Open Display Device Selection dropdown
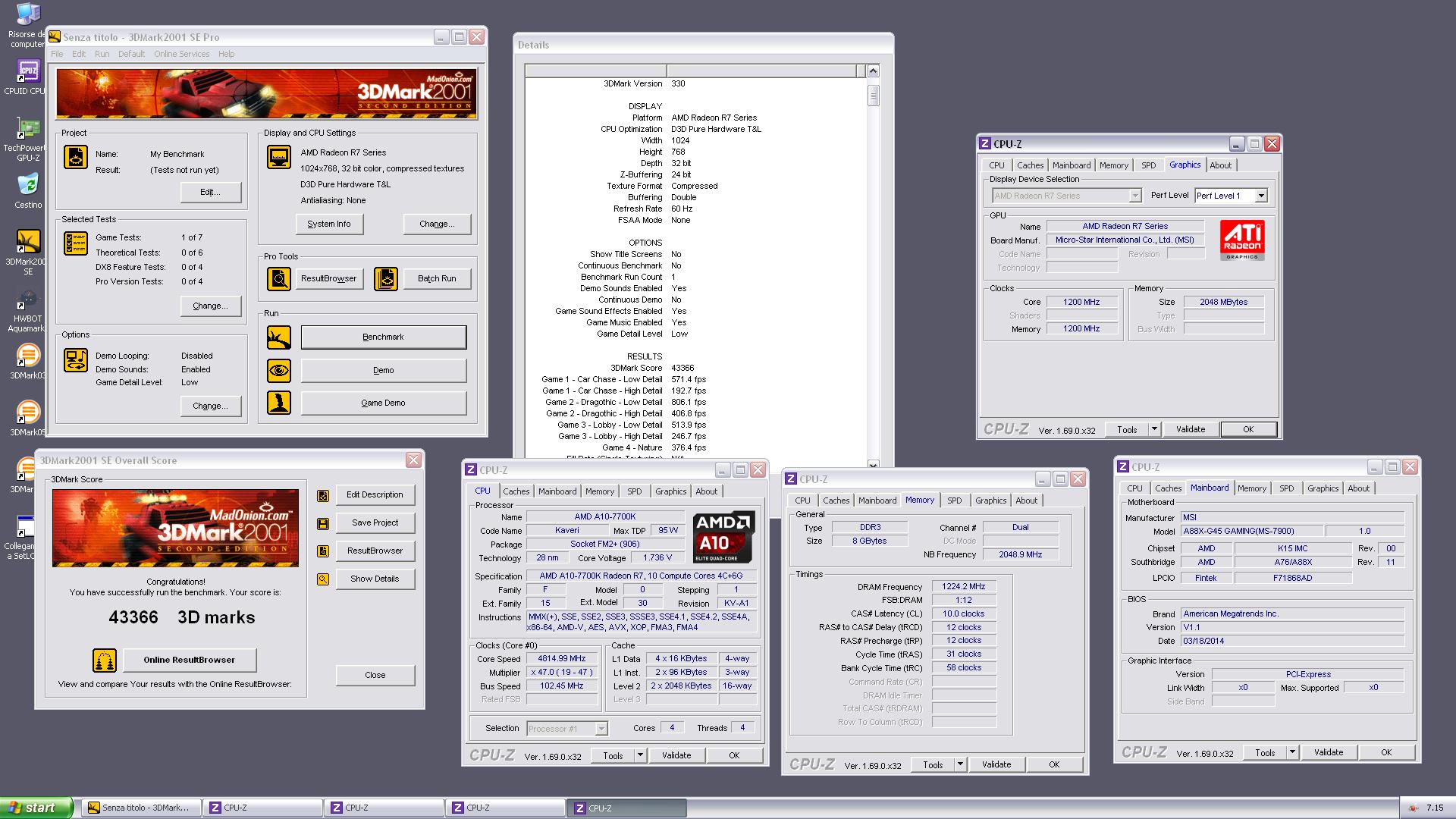The image size is (1456, 819). pyautogui.click(x=1134, y=196)
